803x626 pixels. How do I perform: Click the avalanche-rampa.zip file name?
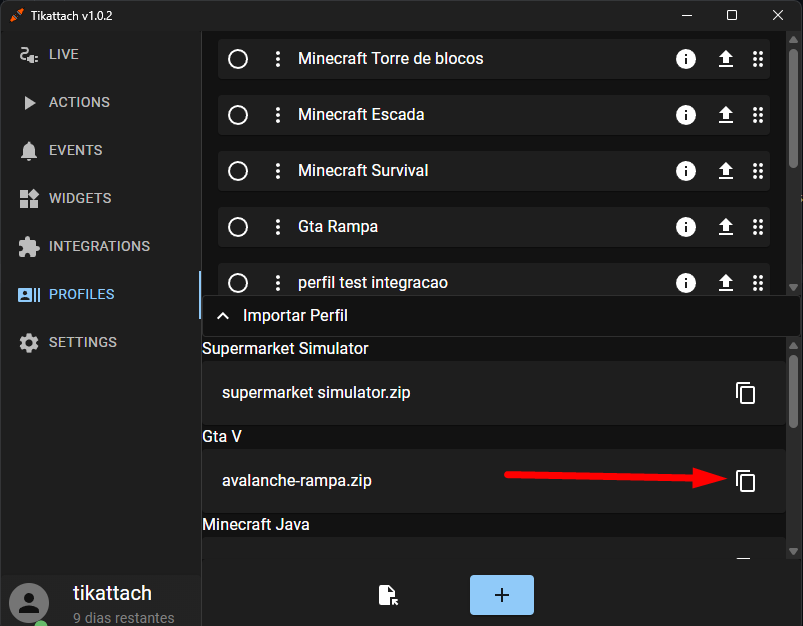coord(297,481)
